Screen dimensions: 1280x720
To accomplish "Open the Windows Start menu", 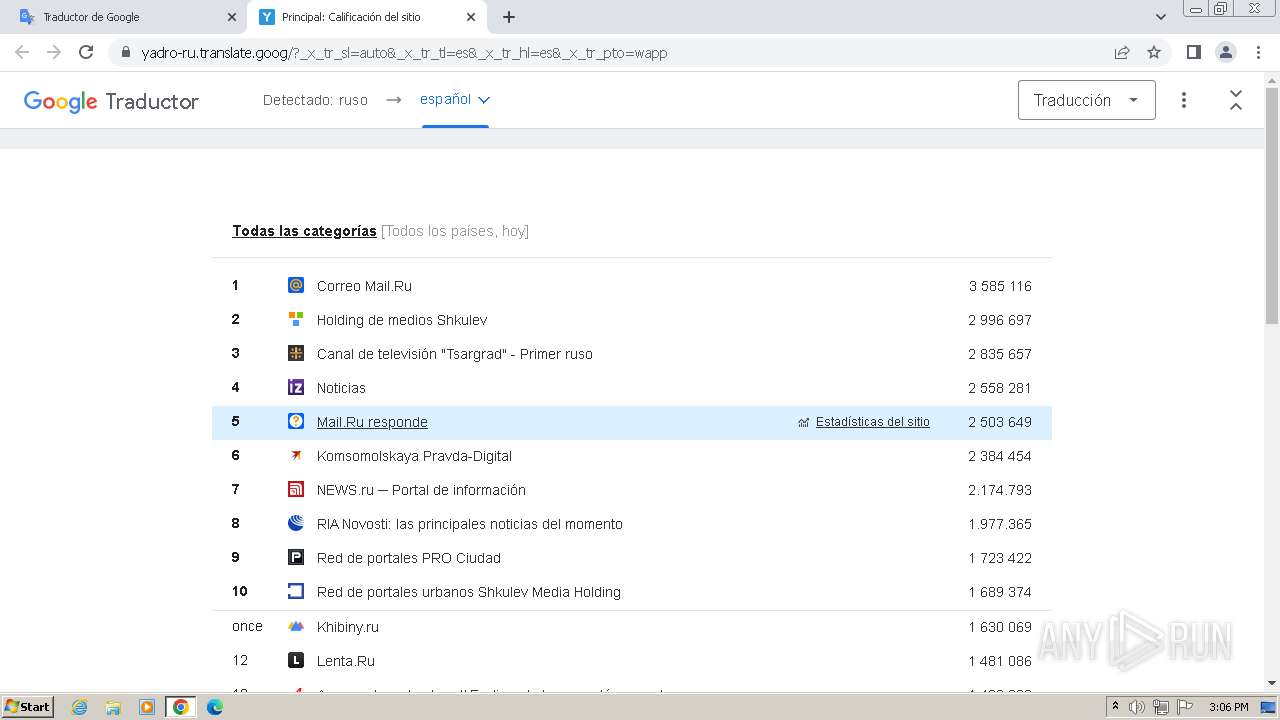I will 28,707.
